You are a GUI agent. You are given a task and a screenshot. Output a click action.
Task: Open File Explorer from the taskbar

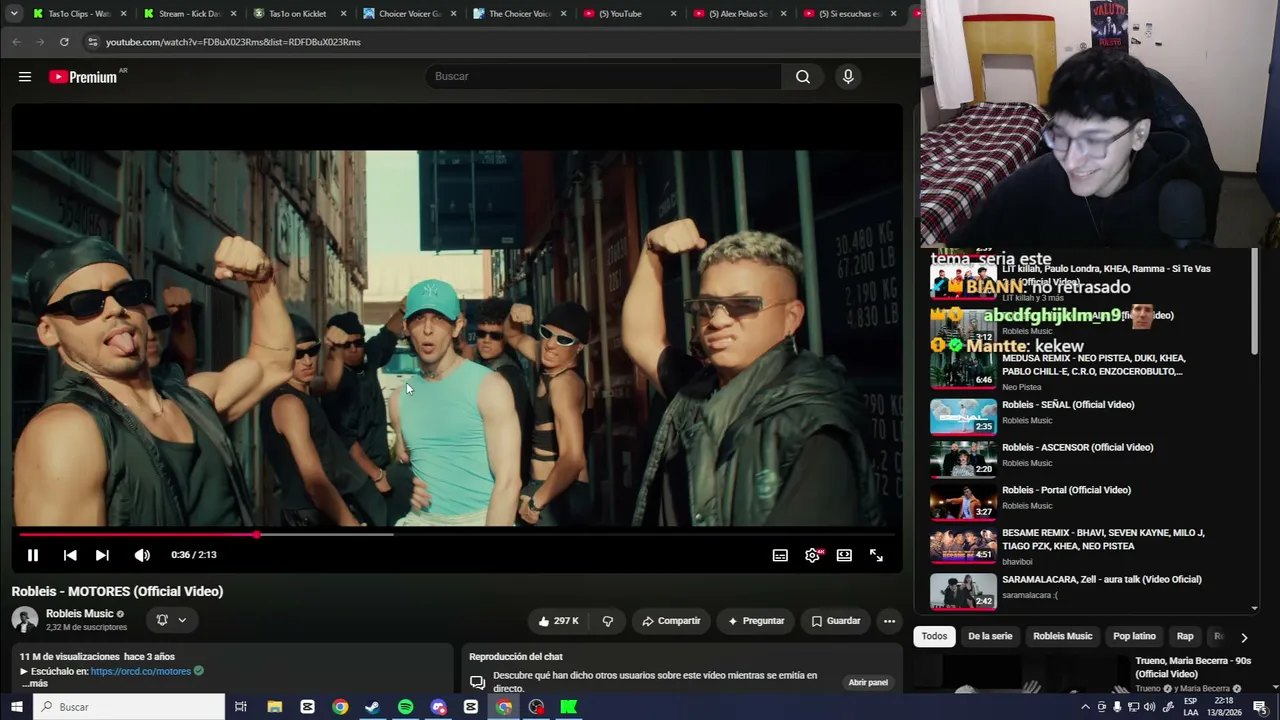point(275,707)
